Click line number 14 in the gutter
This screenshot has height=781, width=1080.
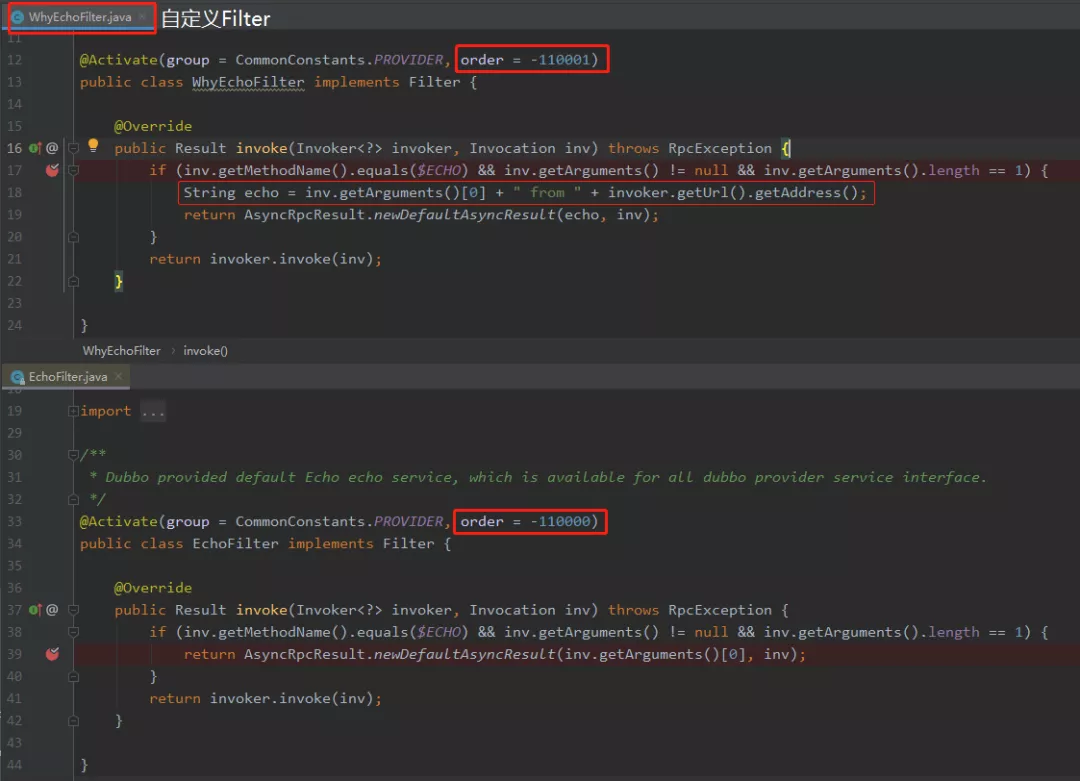tap(14, 104)
